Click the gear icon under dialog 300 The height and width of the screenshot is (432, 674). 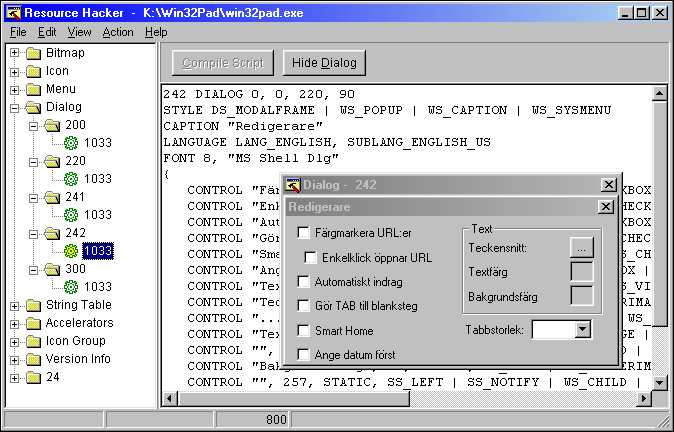pyautogui.click(x=71, y=287)
